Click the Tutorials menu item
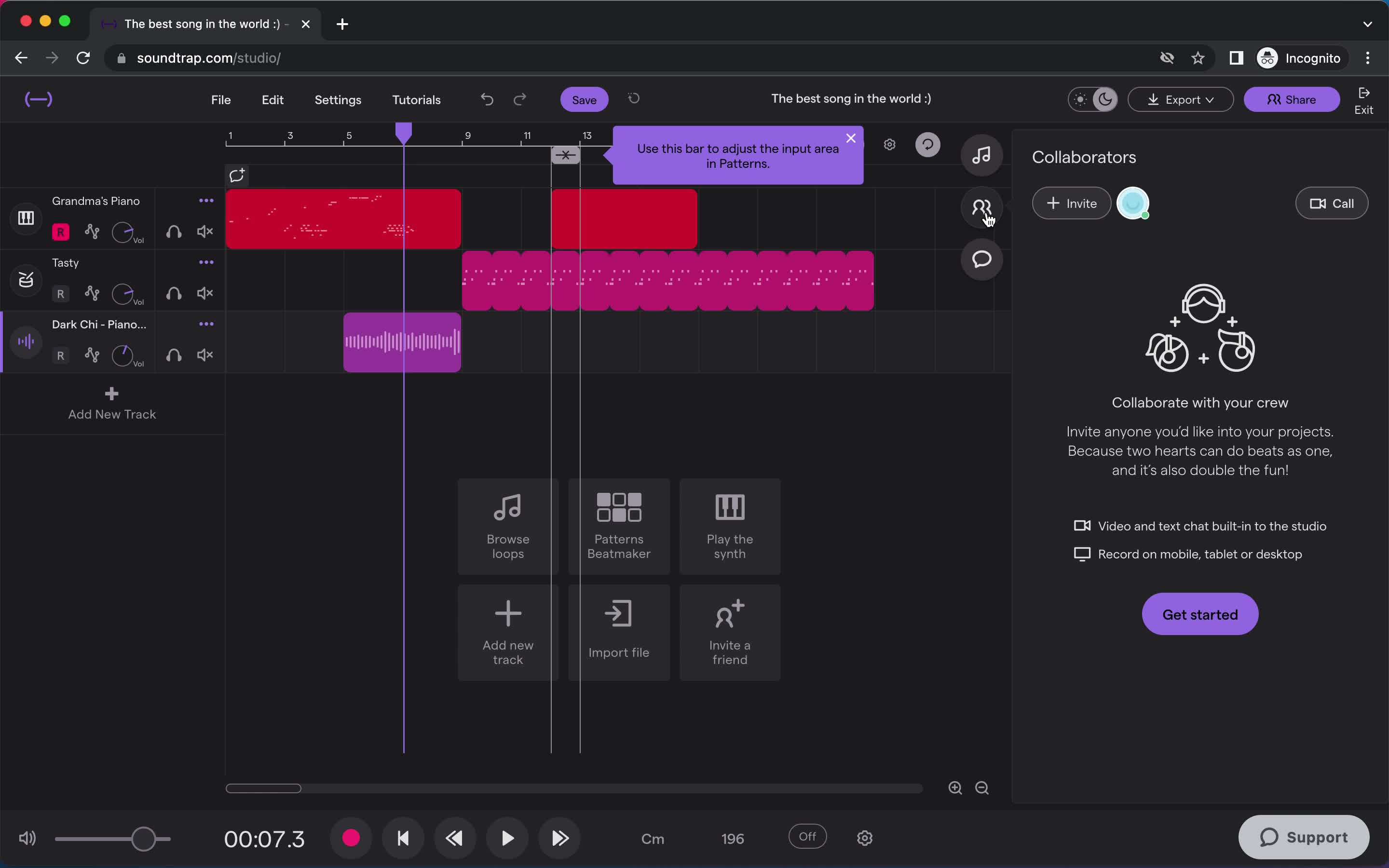1389x868 pixels. click(416, 99)
